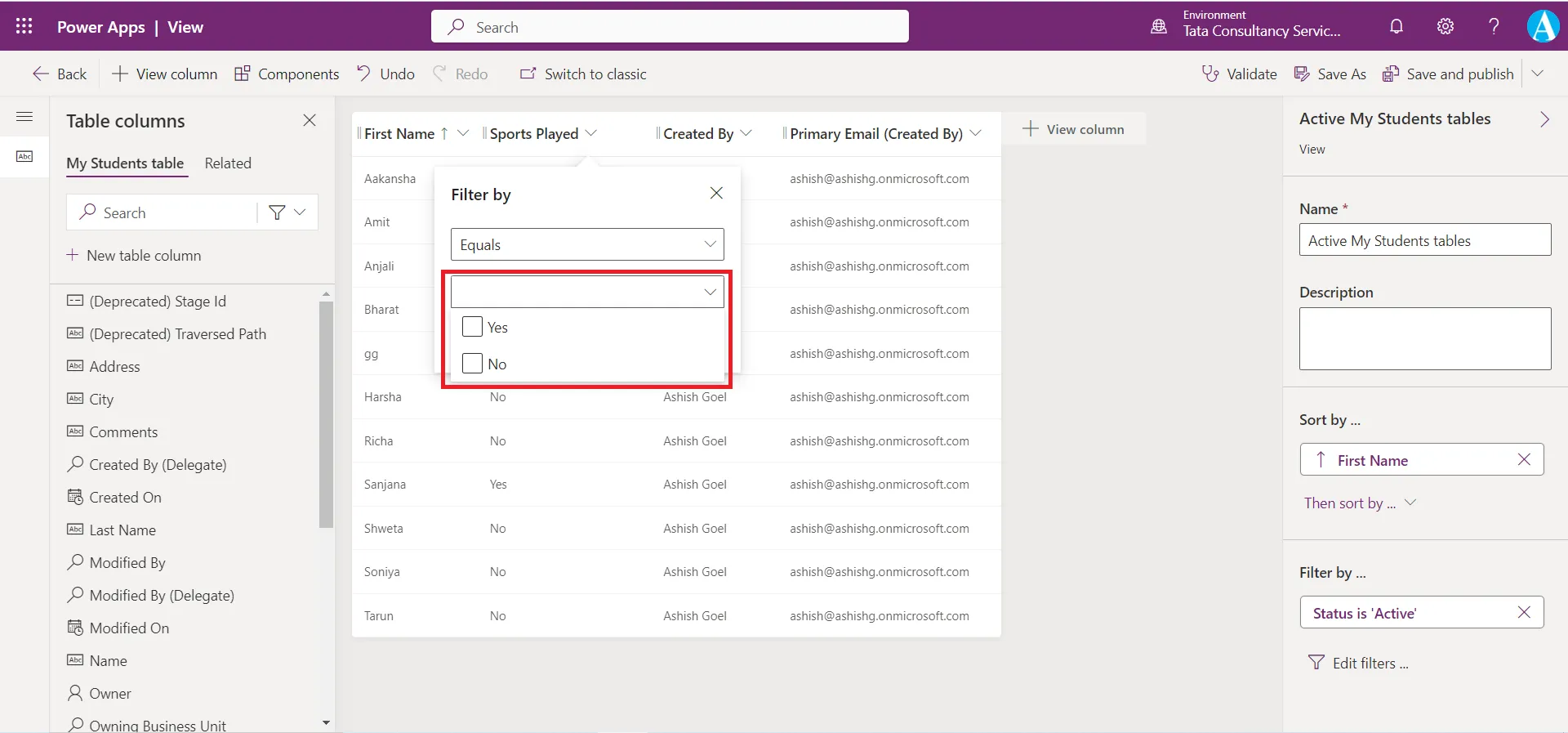Open the Created By column dropdown
1568x733 pixels.
[x=746, y=133]
